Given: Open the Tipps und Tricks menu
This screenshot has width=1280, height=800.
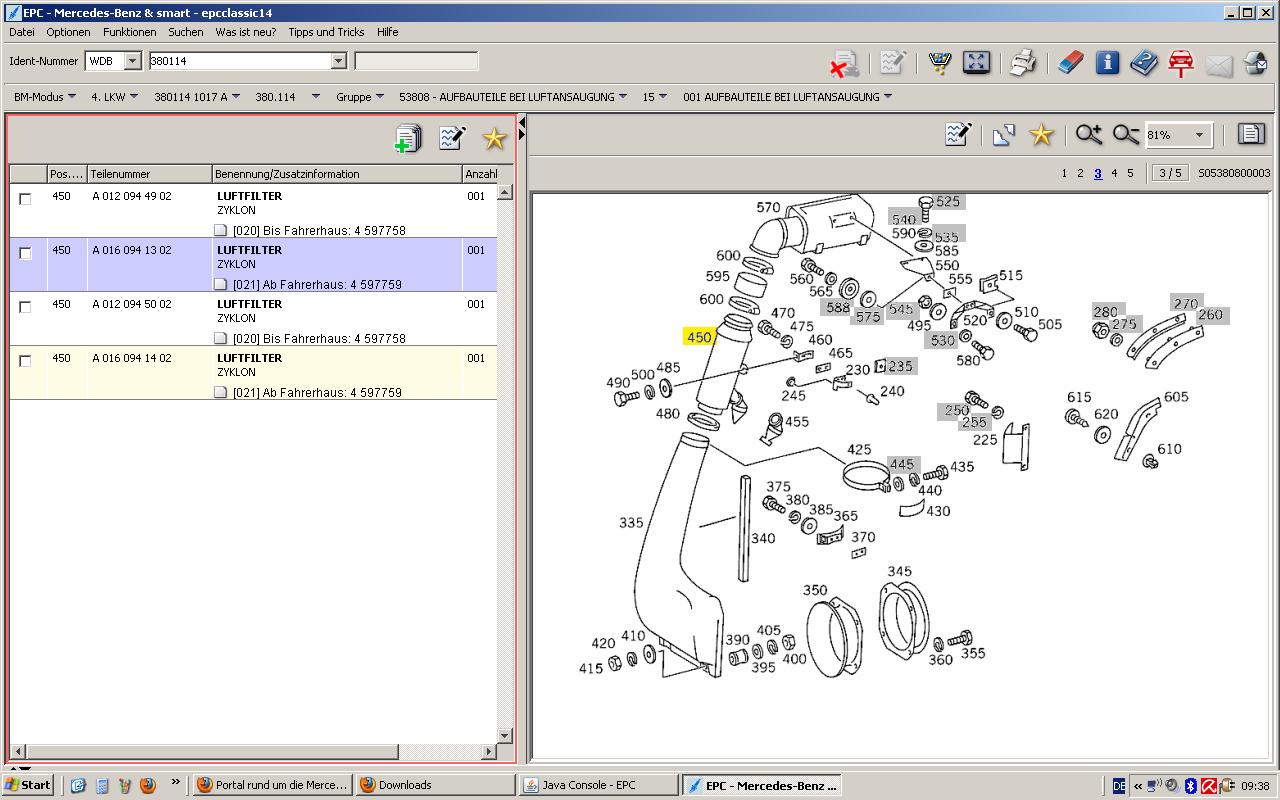Looking at the screenshot, I should (x=326, y=32).
